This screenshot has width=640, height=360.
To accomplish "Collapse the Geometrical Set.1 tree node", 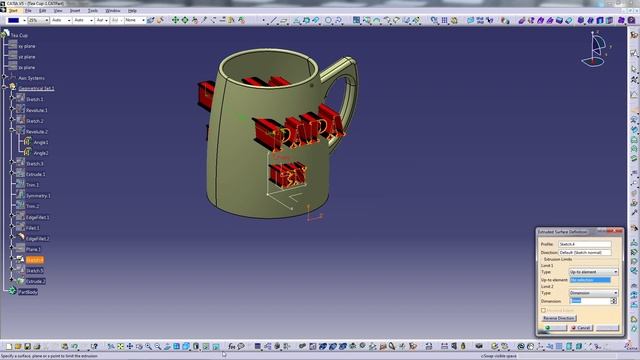I will coord(4,87).
